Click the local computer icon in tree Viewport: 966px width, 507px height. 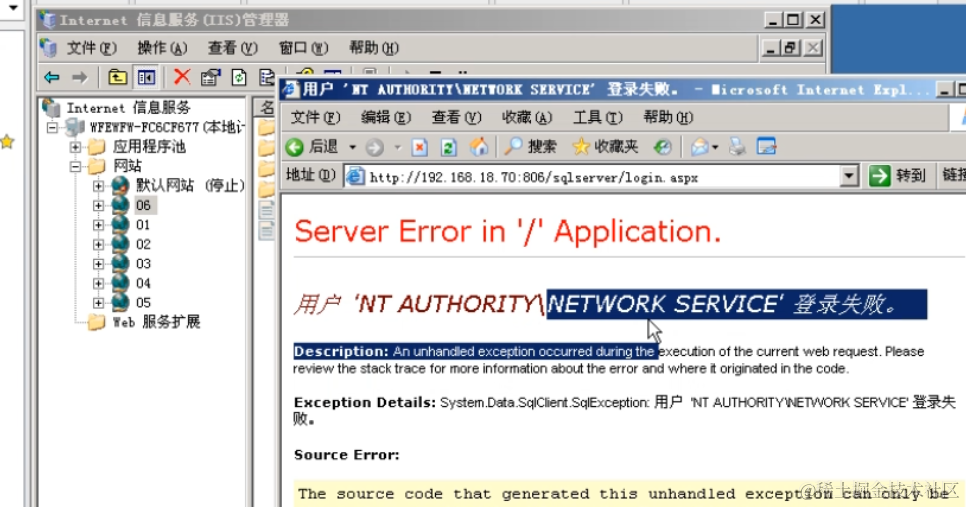point(75,128)
